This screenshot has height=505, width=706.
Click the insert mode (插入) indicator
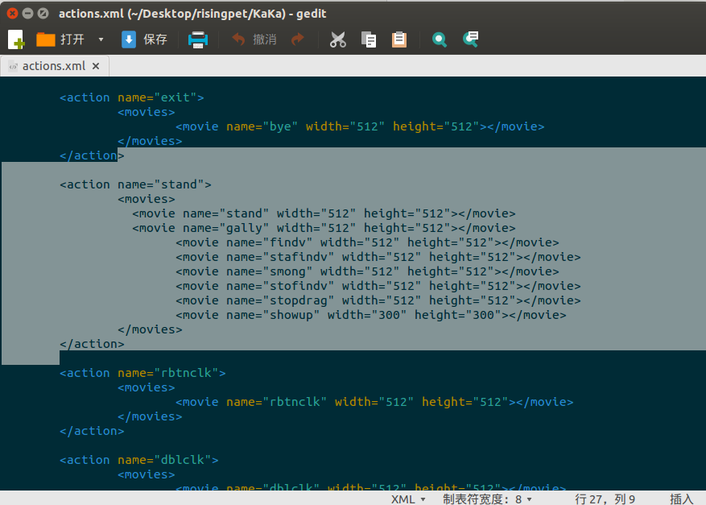pyautogui.click(x=681, y=498)
